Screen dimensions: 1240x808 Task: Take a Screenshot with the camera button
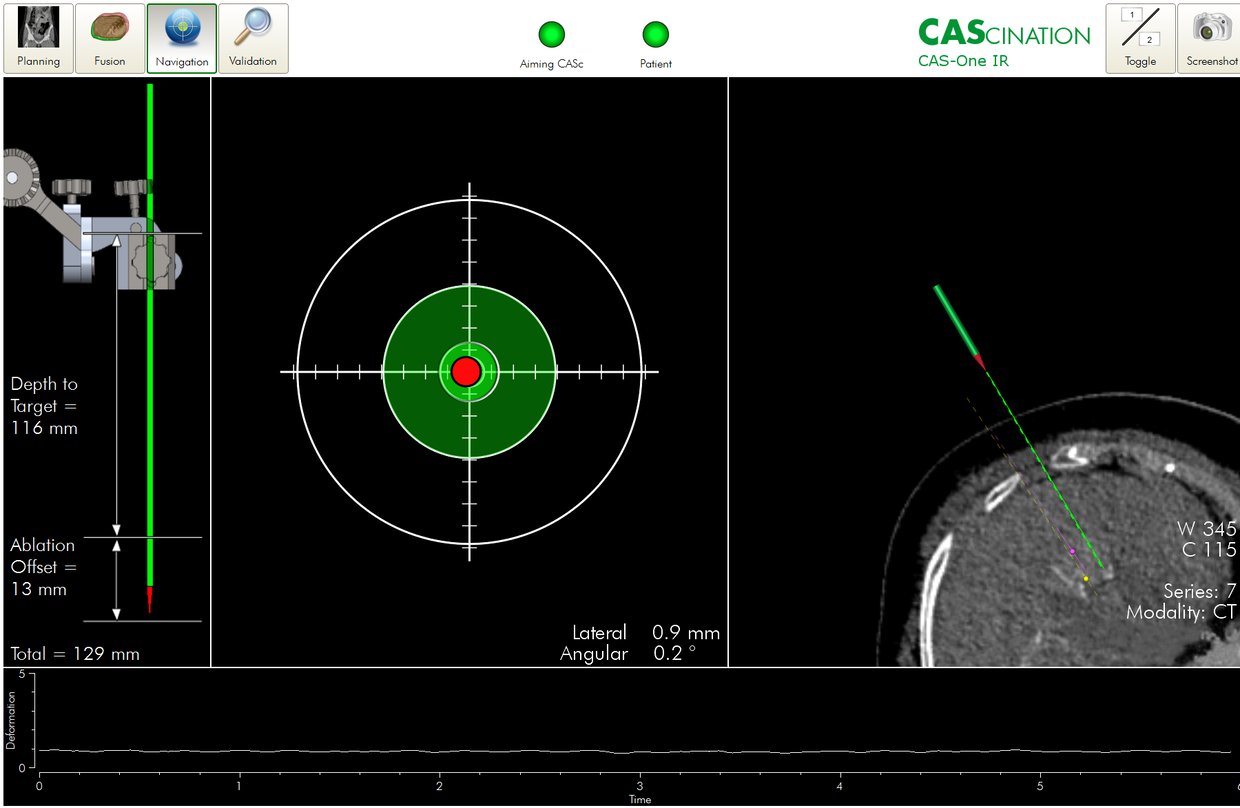[x=1211, y=38]
